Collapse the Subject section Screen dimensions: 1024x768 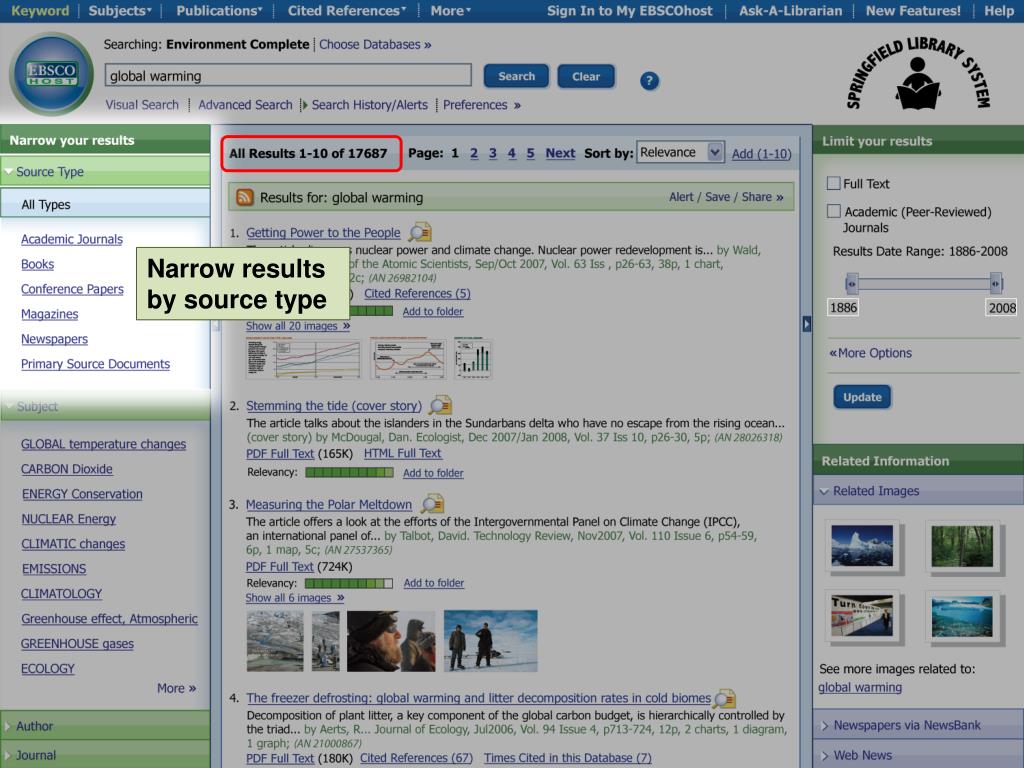point(104,406)
